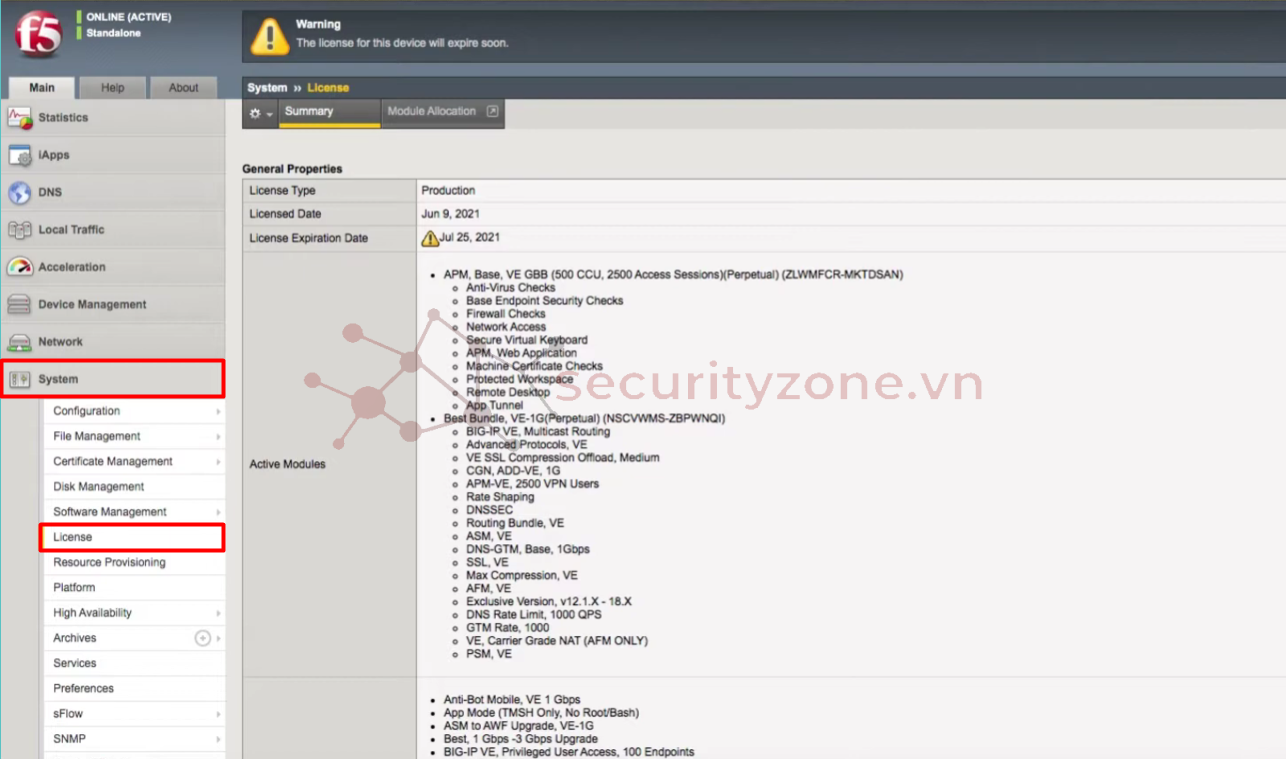
Task: Click the System icon in sidebar
Action: click(20, 379)
